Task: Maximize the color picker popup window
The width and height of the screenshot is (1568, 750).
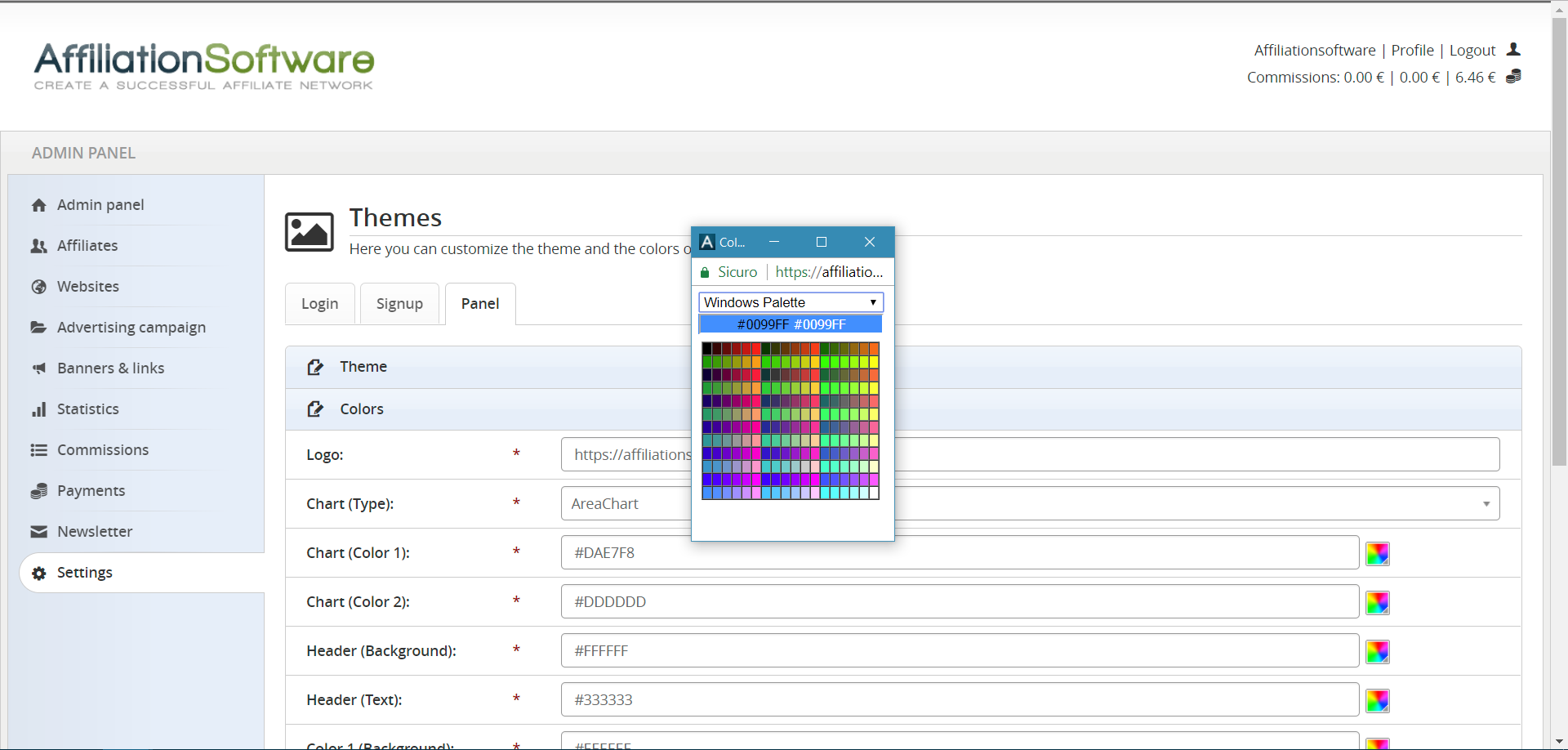Action: (x=822, y=242)
